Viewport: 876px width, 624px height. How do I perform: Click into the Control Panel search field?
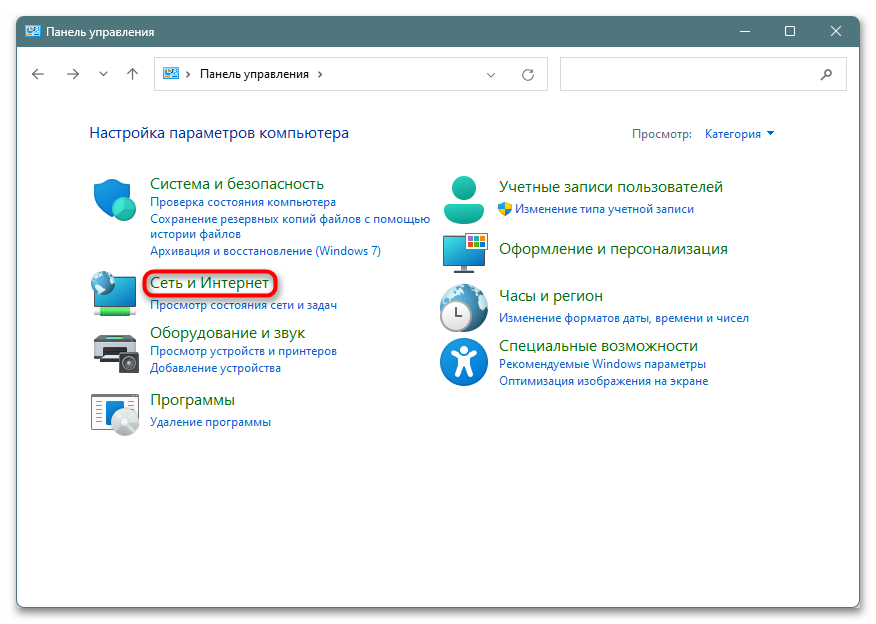click(703, 74)
